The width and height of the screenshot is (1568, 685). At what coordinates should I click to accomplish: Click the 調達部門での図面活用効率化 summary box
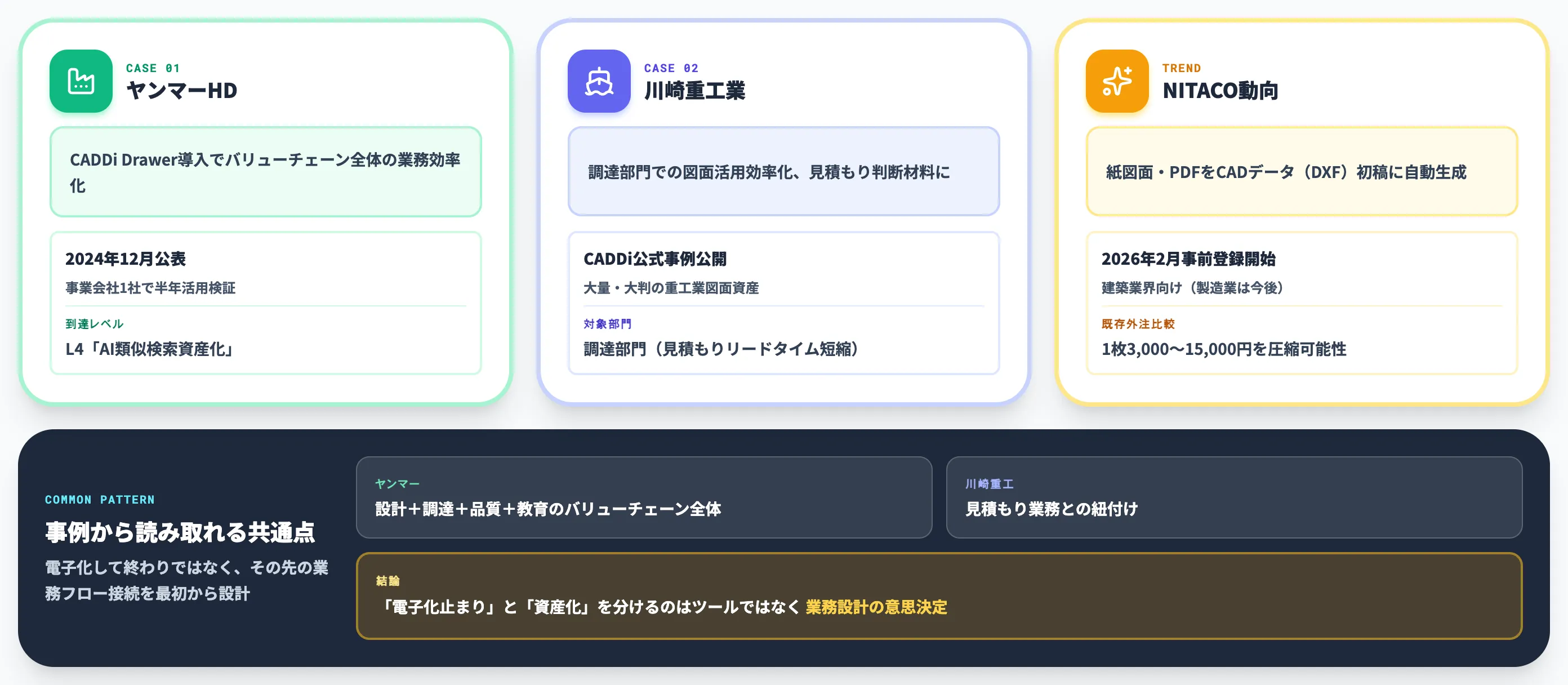click(x=783, y=172)
